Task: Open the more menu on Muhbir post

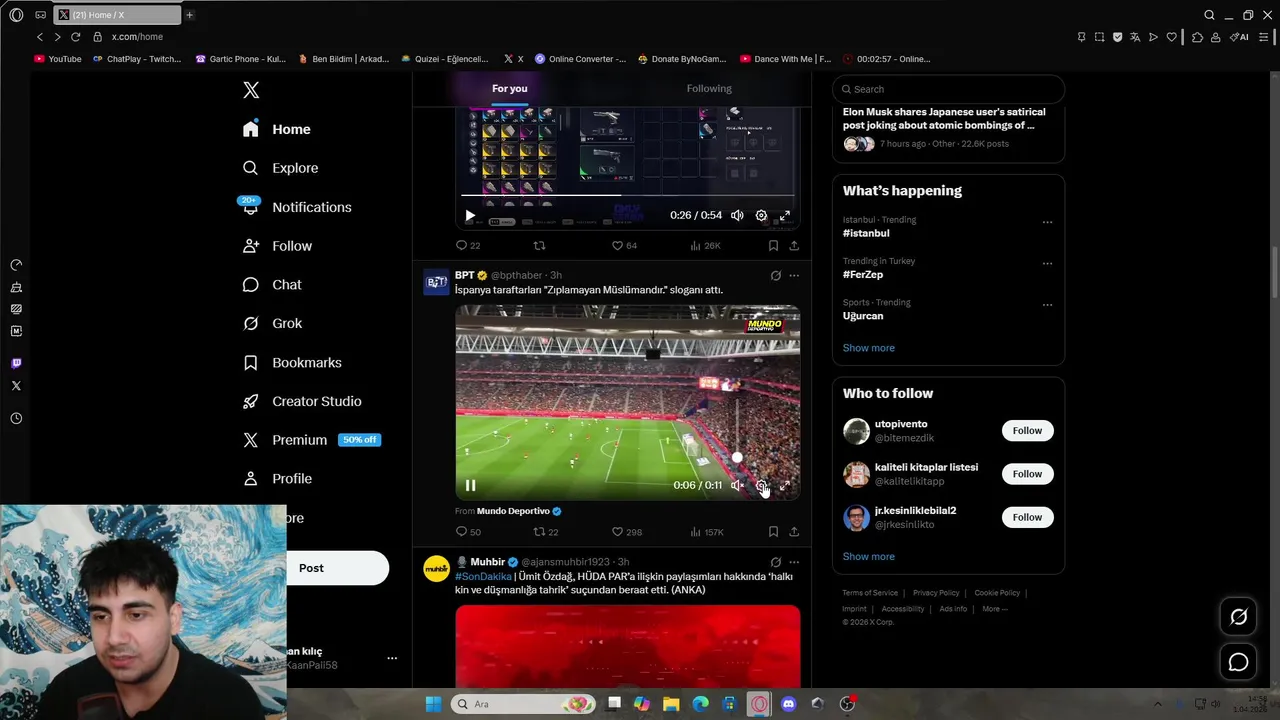Action: [794, 562]
